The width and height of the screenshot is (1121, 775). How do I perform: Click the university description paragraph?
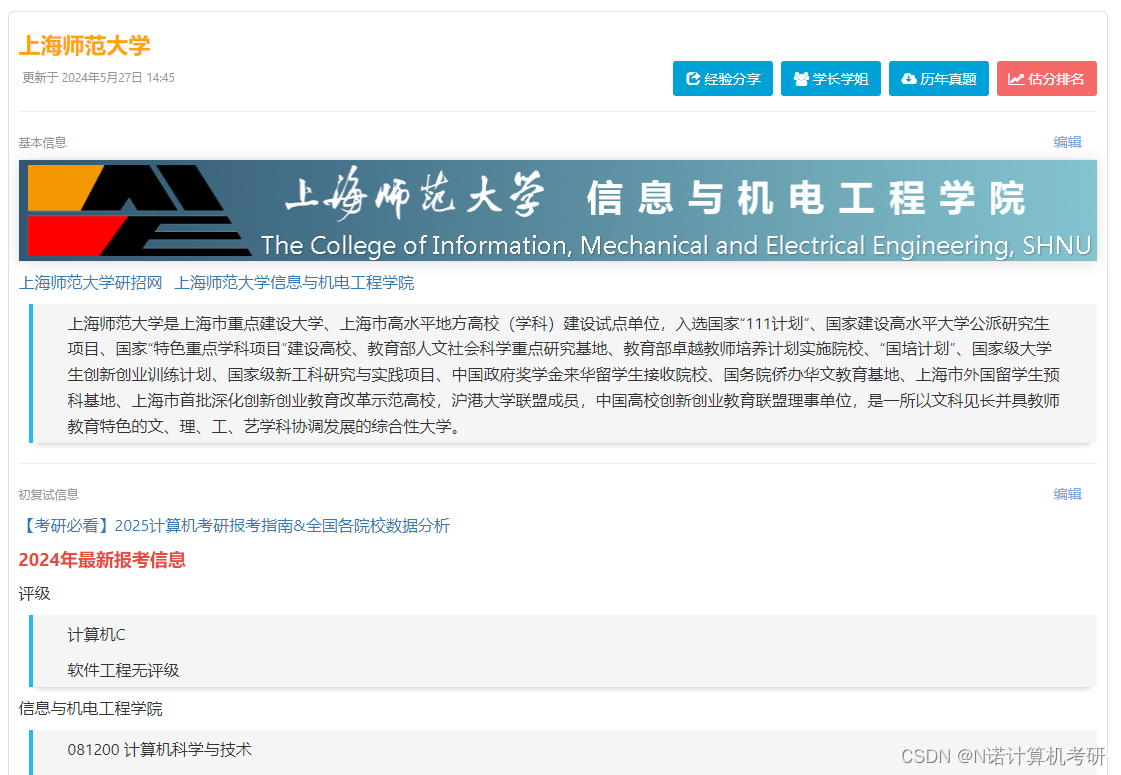[x=563, y=375]
